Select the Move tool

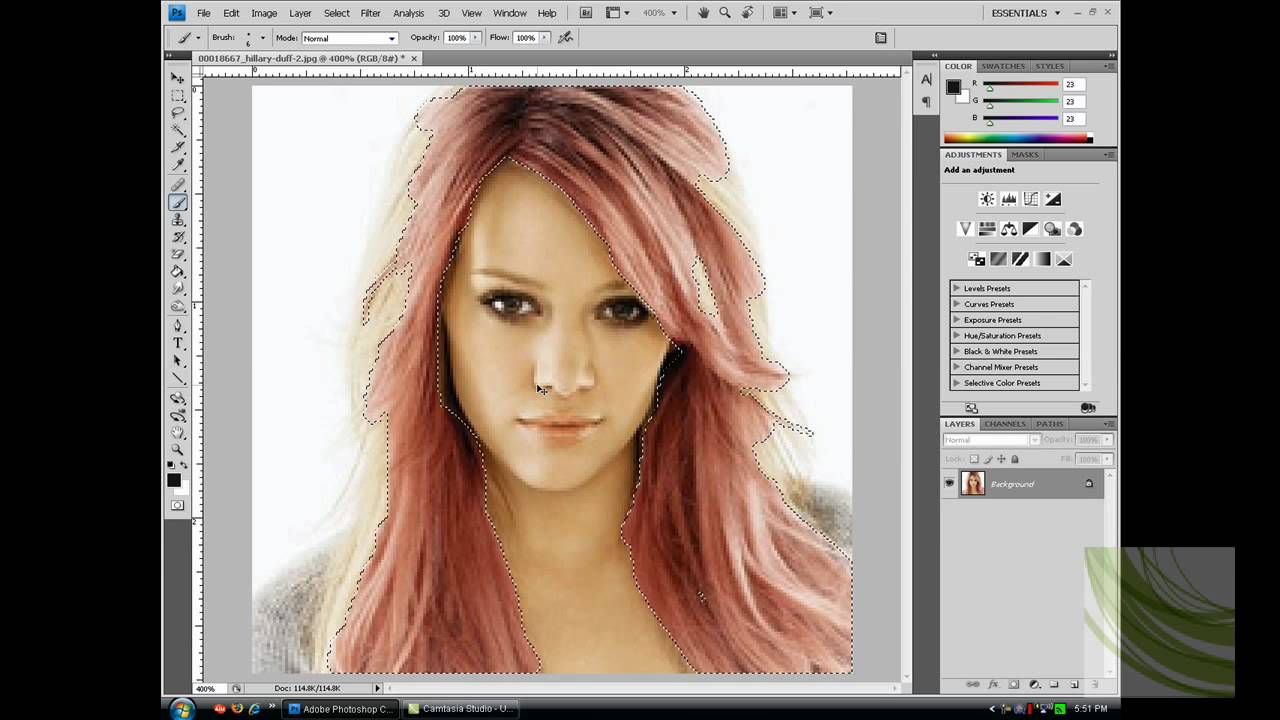[x=178, y=77]
